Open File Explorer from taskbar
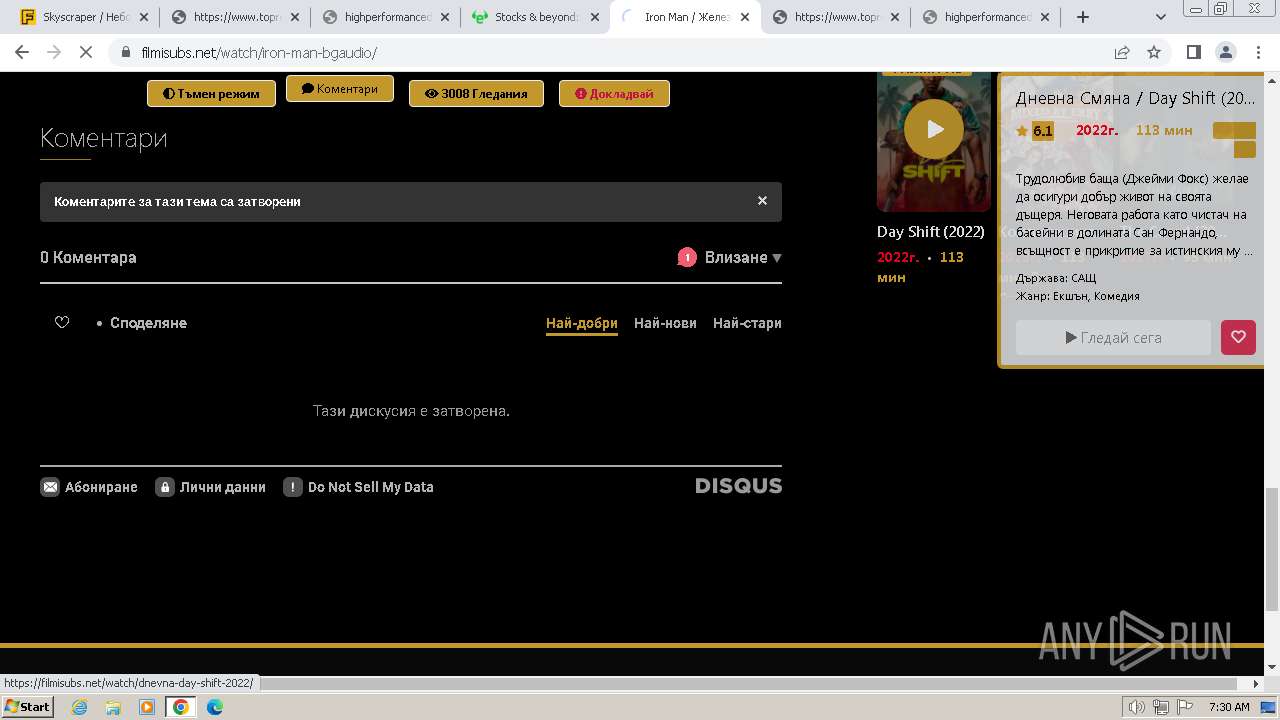This screenshot has height=720, width=1280. pyautogui.click(x=113, y=706)
